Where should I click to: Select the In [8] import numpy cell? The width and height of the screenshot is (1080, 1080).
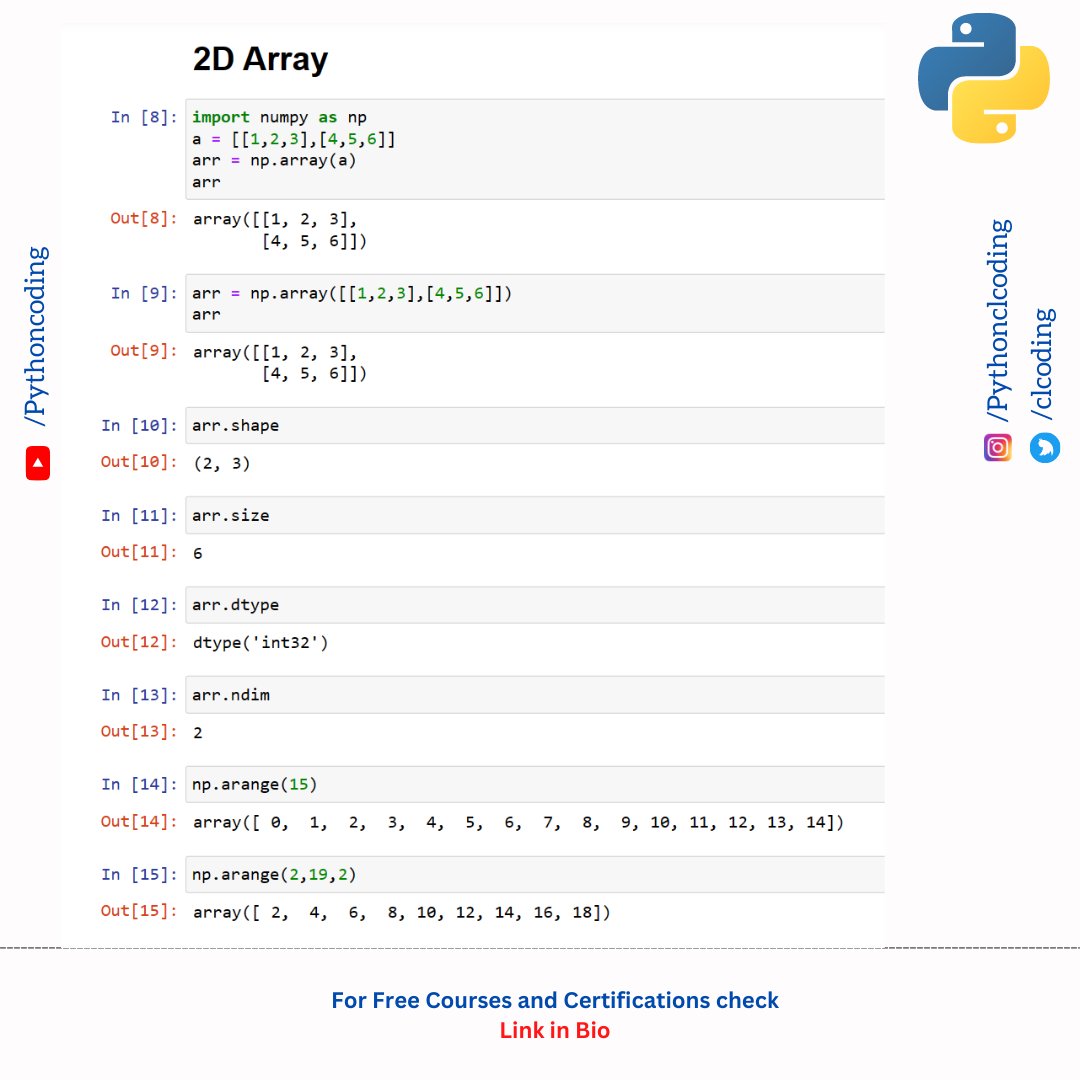click(x=534, y=149)
